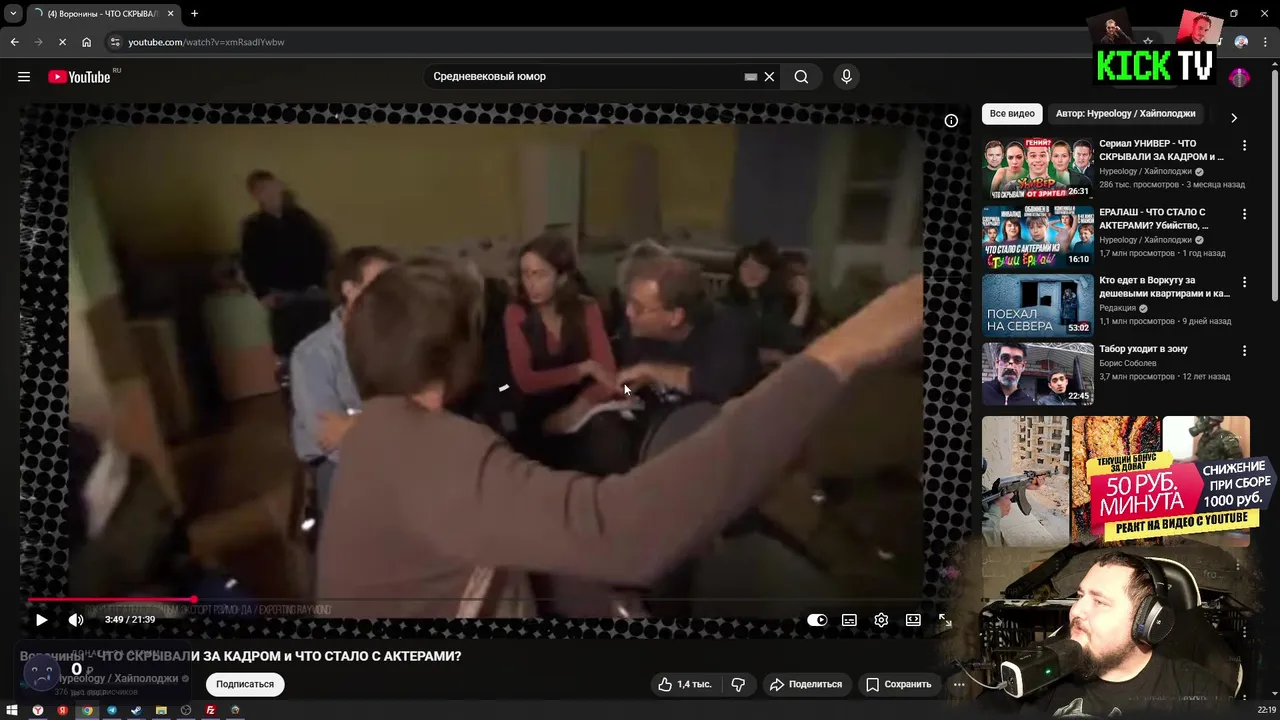Screen dimensions: 1280x720
Task: Open Сериал УНИВЕР video thumbnail
Action: pyautogui.click(x=1037, y=168)
